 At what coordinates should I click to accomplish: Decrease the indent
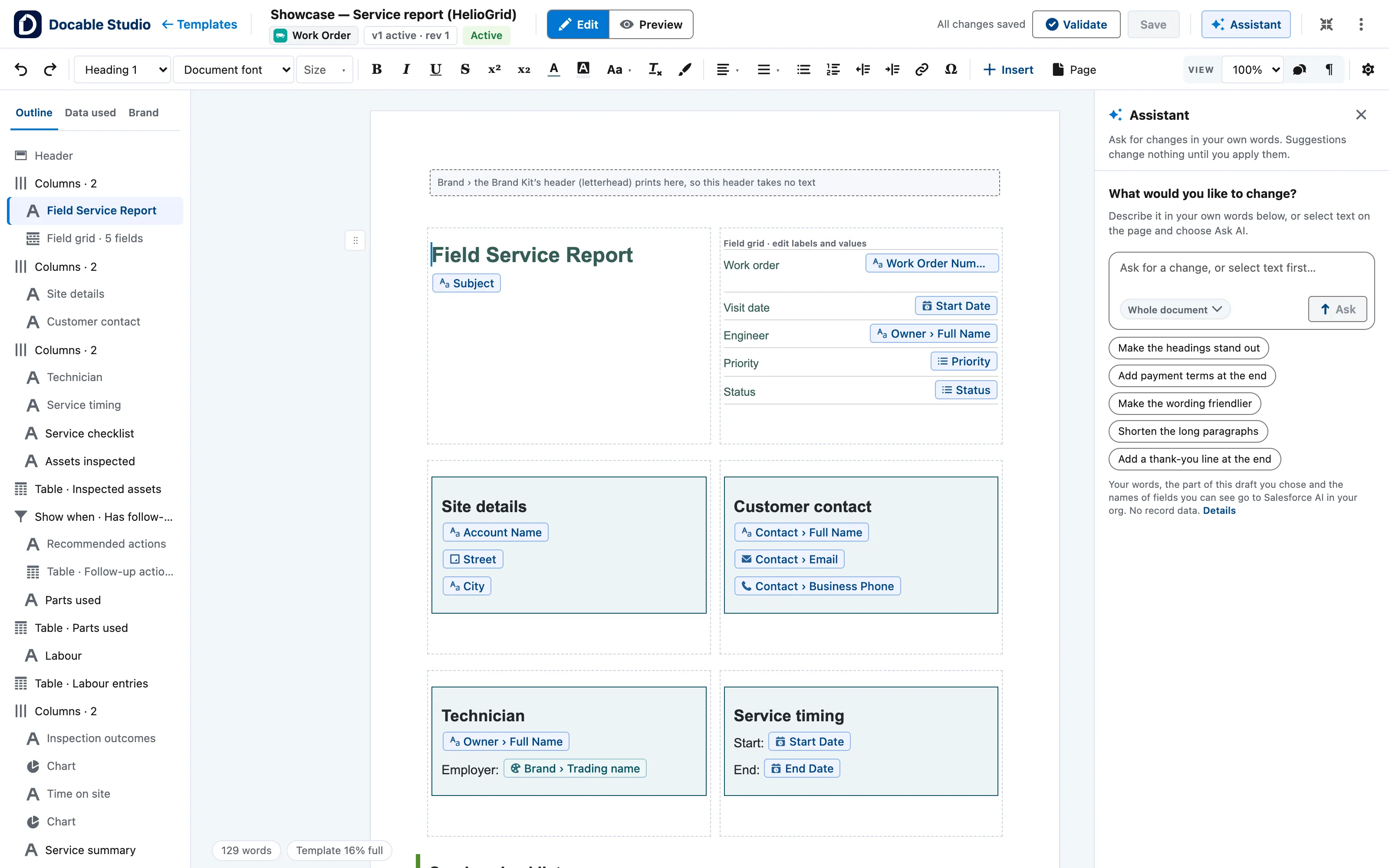coord(862,69)
